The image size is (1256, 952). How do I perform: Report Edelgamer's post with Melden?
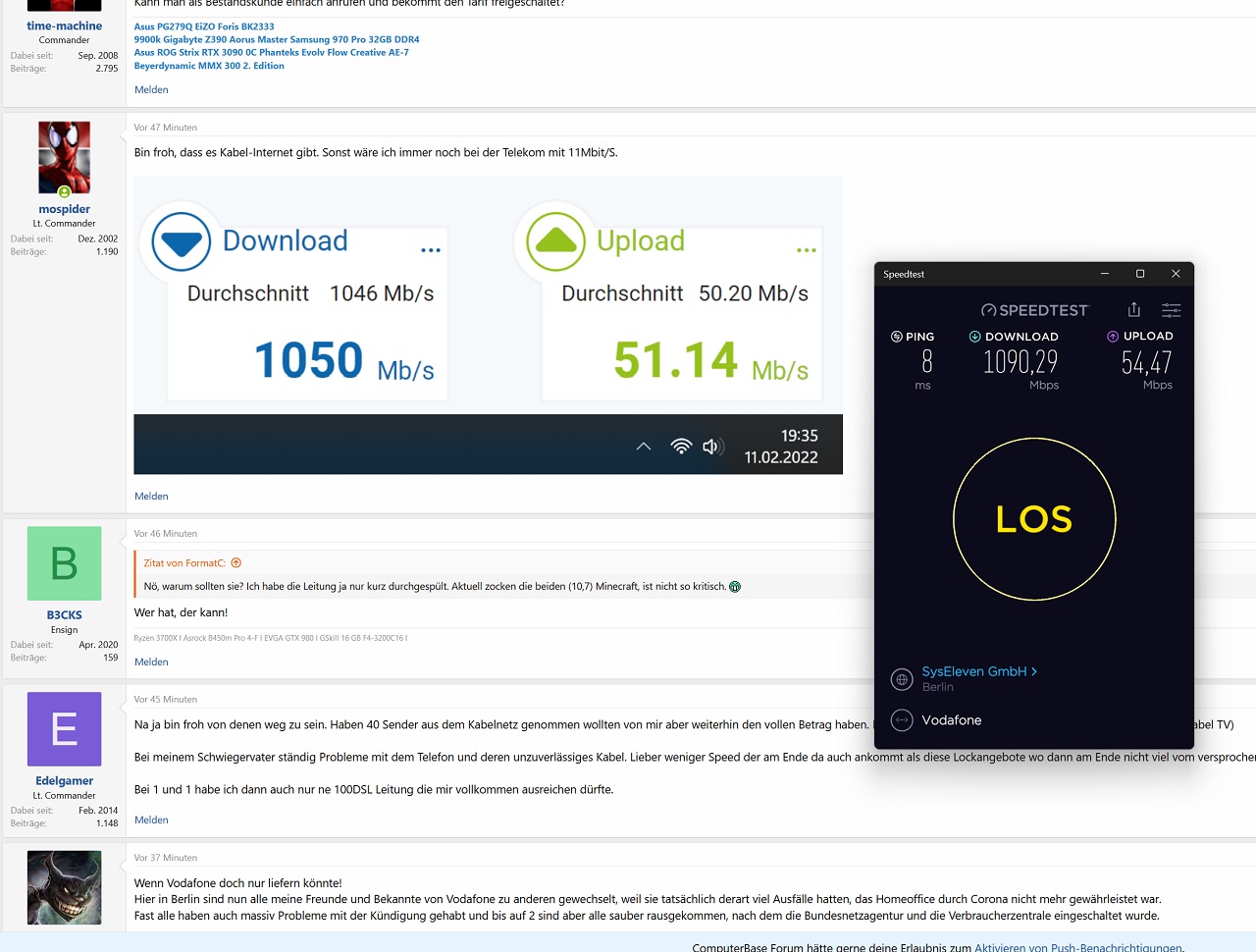151,820
